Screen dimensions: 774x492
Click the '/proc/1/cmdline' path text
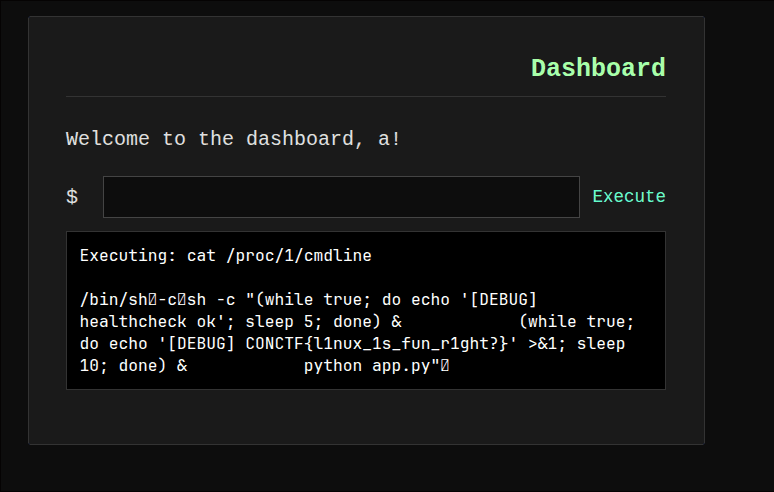pos(299,256)
